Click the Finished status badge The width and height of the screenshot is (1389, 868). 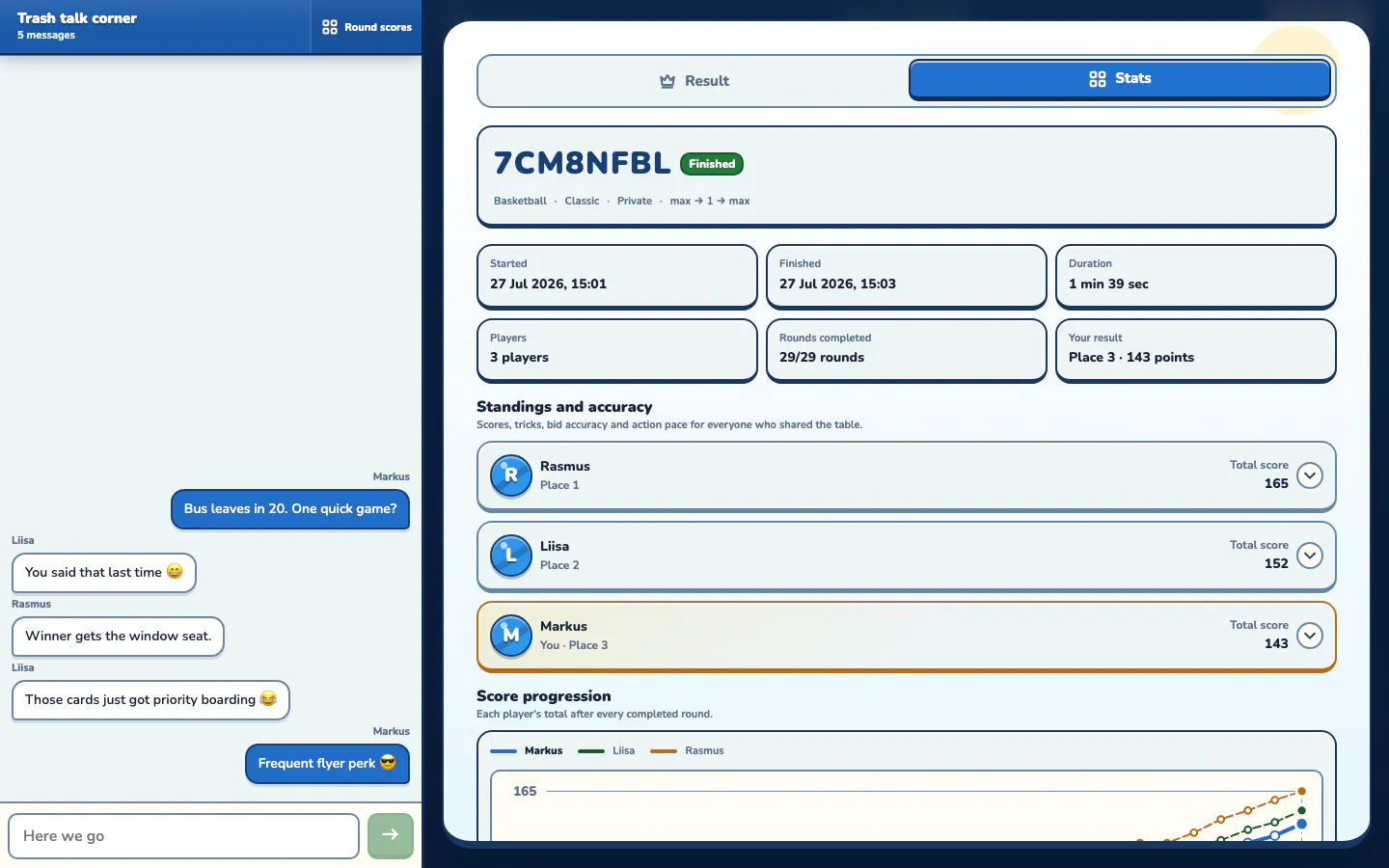712,164
